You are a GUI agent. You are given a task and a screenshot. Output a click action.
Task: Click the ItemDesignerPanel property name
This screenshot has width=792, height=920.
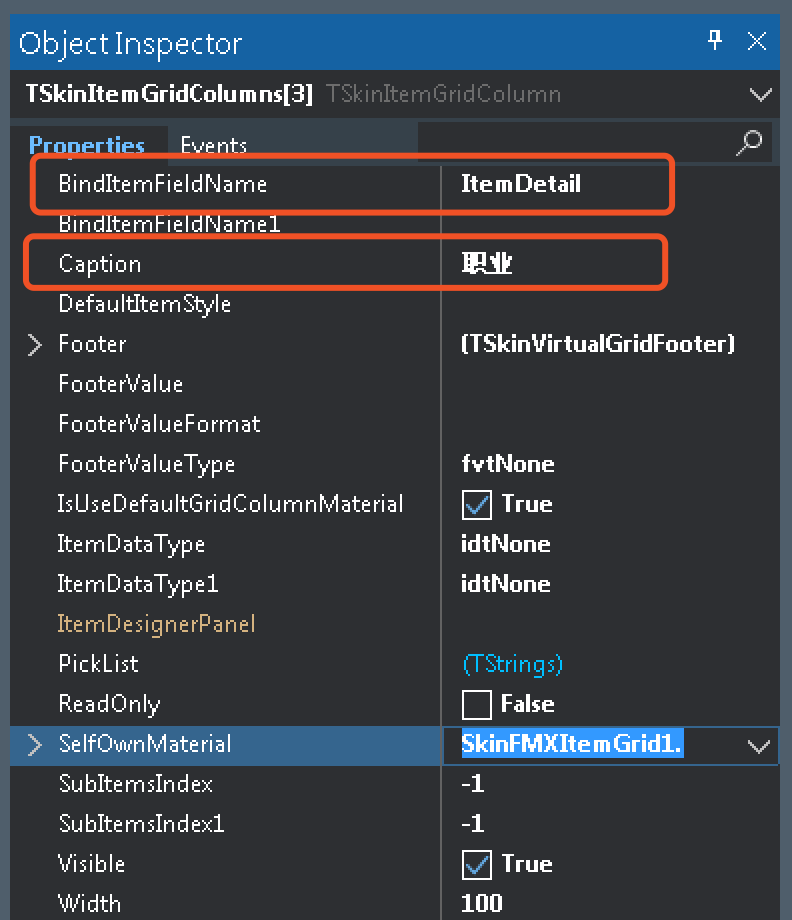point(156,624)
